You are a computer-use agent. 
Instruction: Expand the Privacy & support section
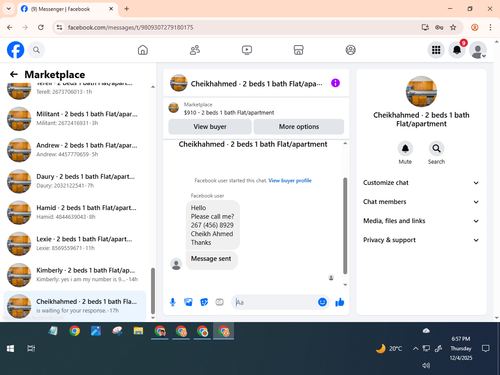tap(421, 240)
